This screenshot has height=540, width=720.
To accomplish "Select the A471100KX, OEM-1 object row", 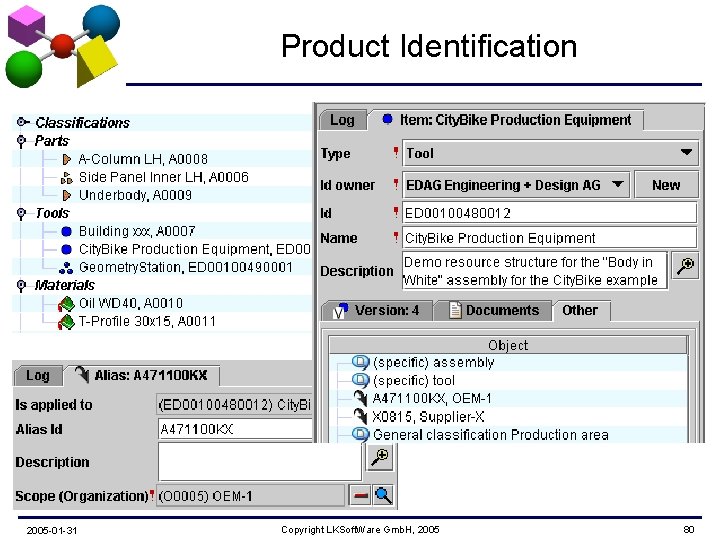I will pyautogui.click(x=508, y=398).
